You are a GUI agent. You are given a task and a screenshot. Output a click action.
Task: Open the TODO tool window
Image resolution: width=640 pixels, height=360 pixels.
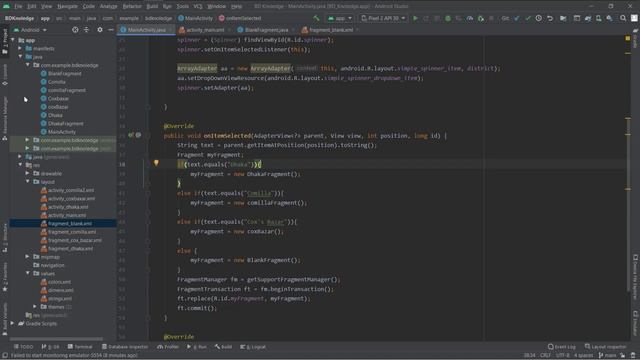click(24, 347)
